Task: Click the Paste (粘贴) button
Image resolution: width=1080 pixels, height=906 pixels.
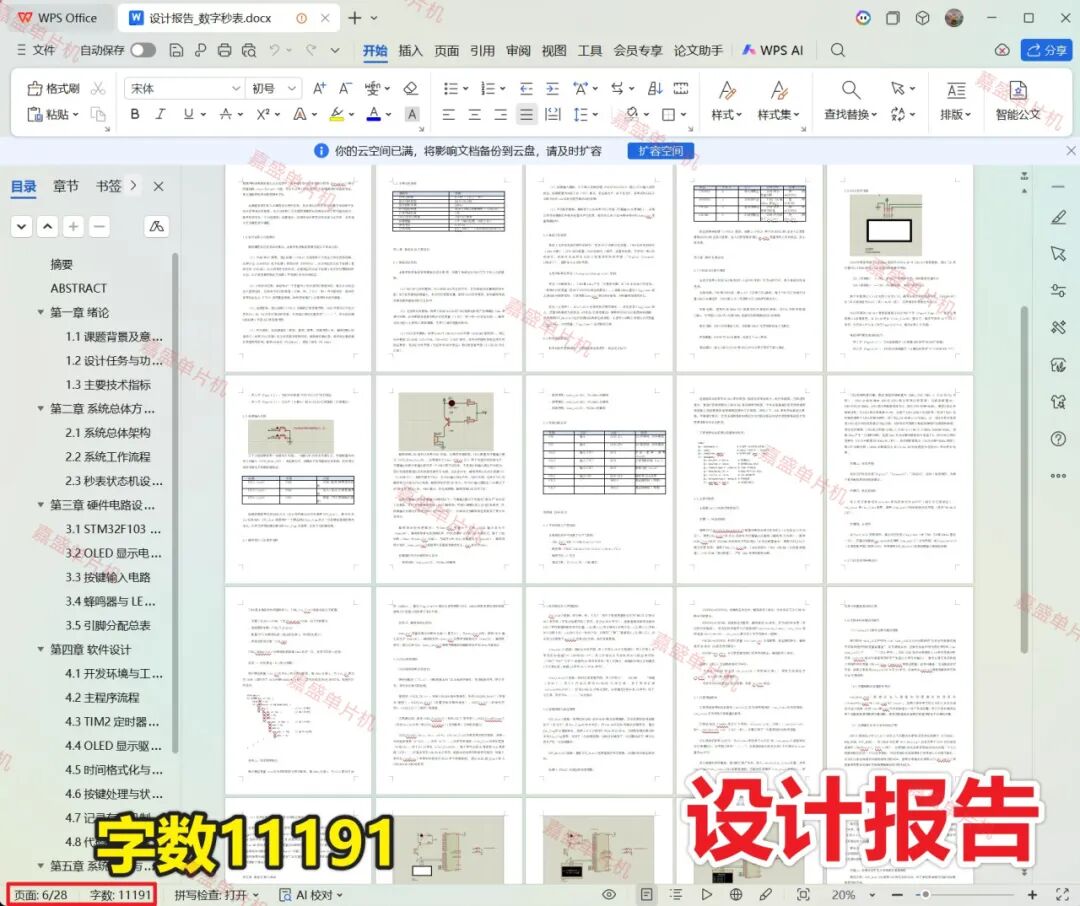Action: coord(52,114)
